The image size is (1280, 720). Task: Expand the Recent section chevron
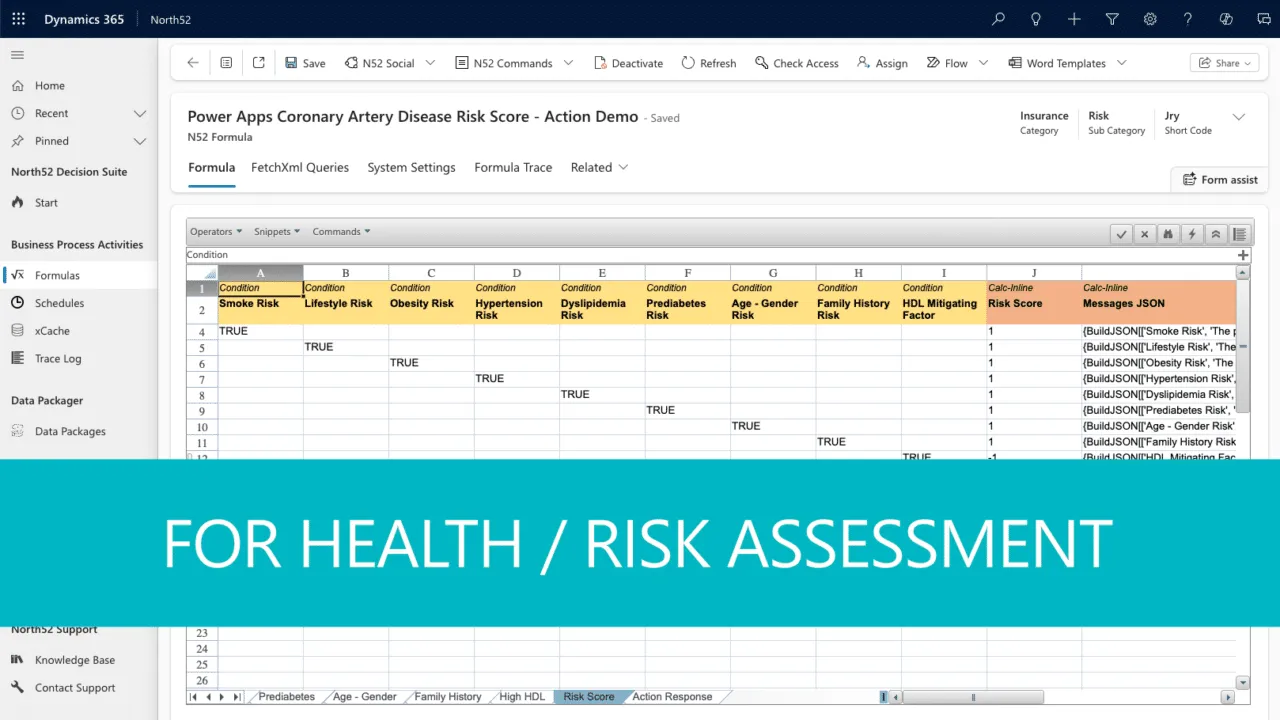tap(140, 113)
